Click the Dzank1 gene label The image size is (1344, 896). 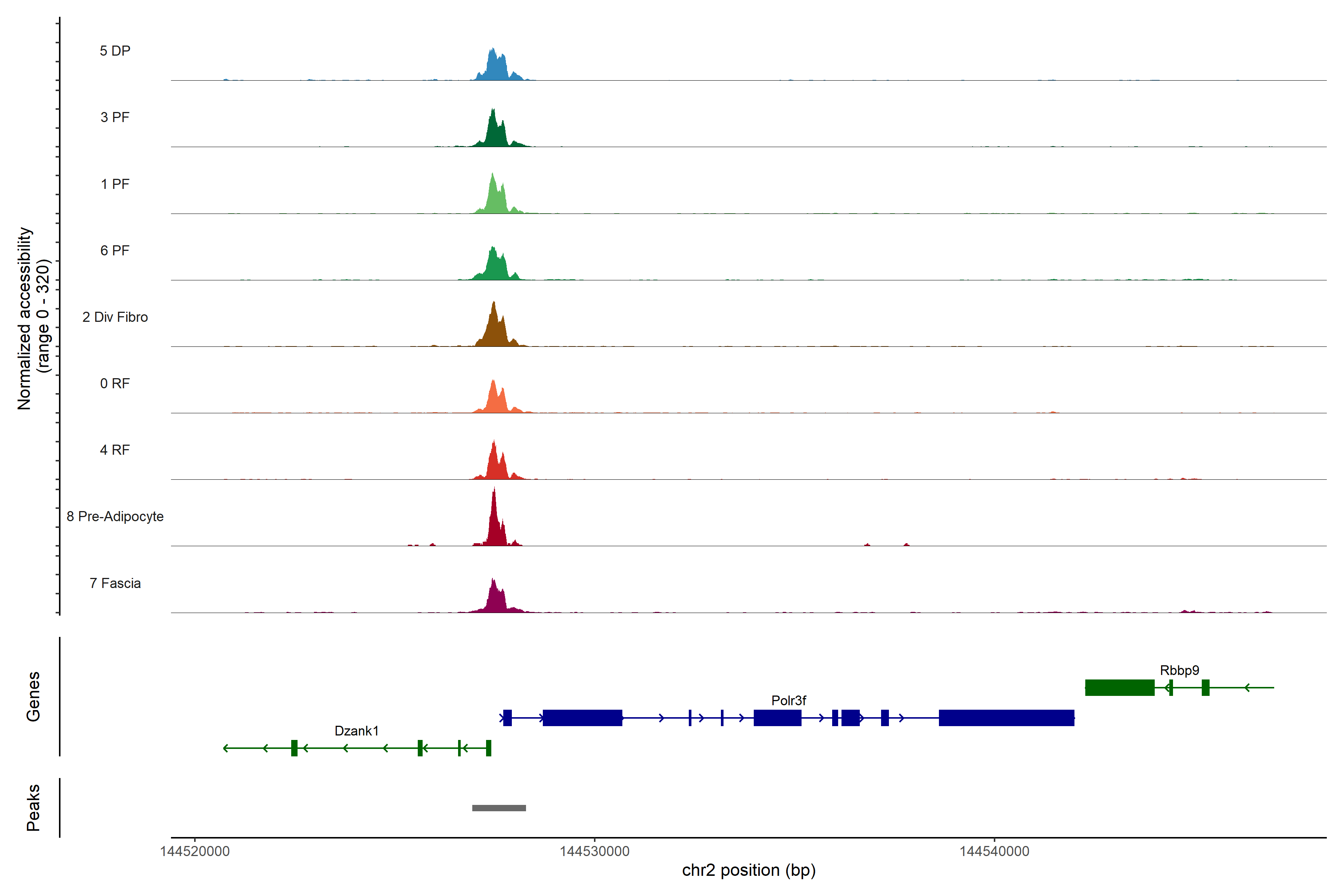356,731
